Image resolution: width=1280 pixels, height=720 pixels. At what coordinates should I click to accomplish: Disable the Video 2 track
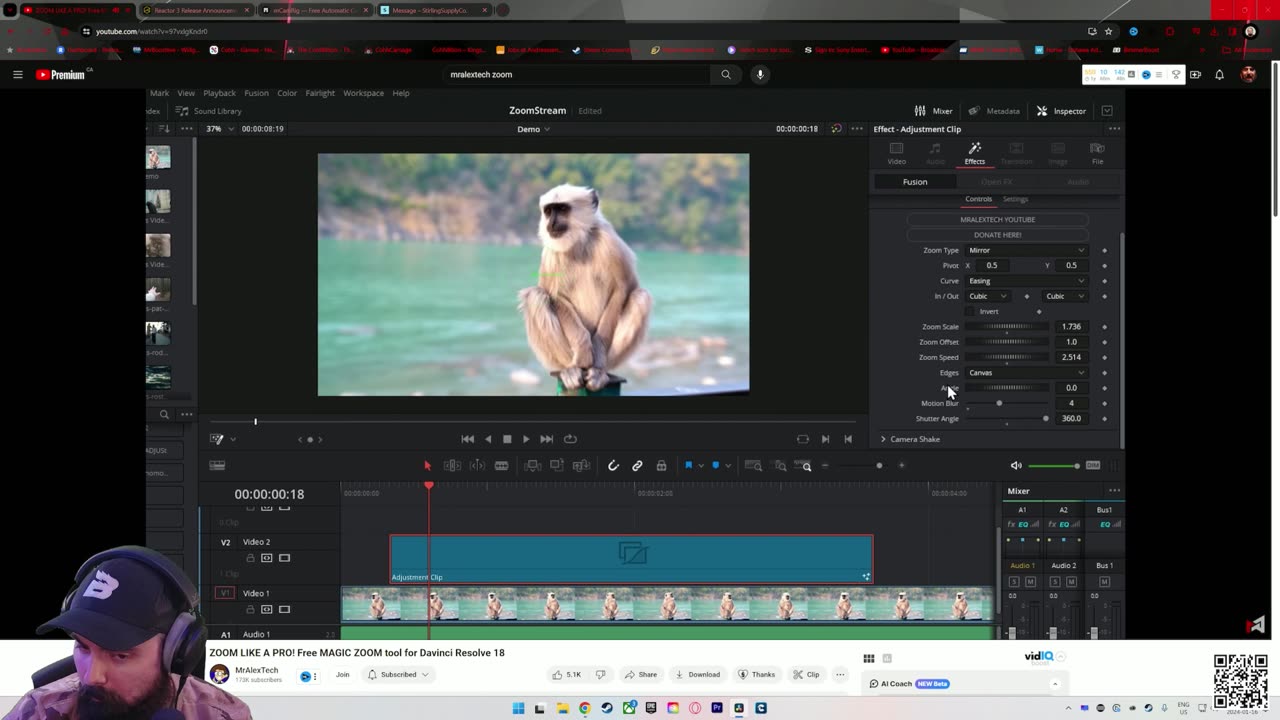pos(284,558)
